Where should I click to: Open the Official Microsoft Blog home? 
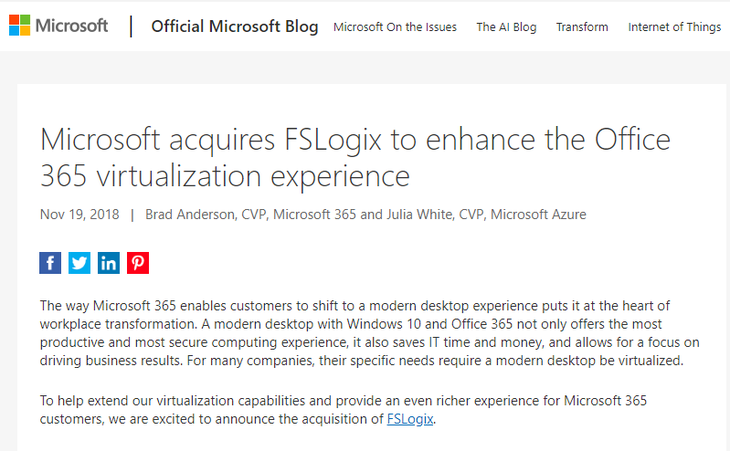235,27
